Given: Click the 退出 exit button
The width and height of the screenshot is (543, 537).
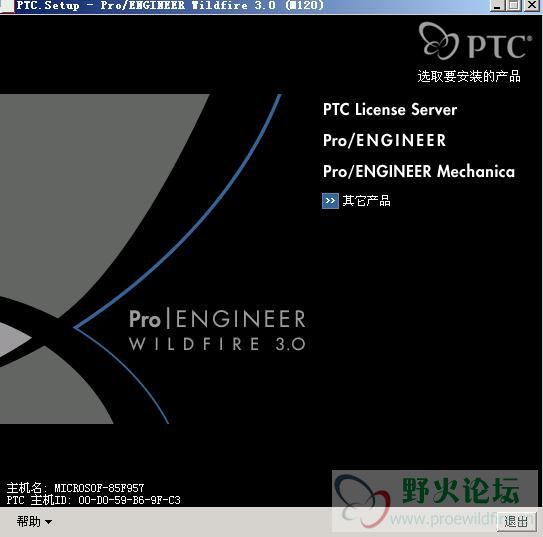Looking at the screenshot, I should [x=516, y=521].
